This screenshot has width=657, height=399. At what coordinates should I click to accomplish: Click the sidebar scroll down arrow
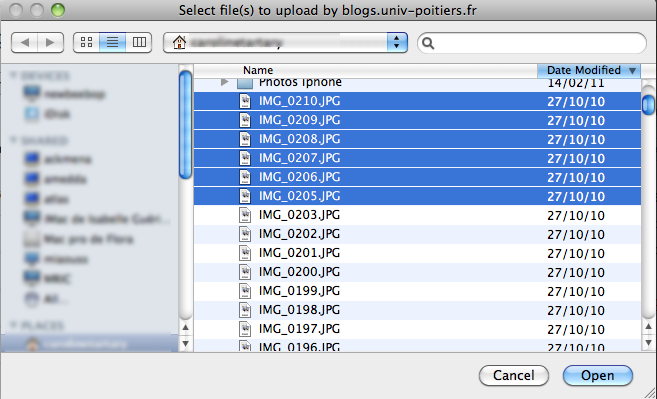pos(186,344)
